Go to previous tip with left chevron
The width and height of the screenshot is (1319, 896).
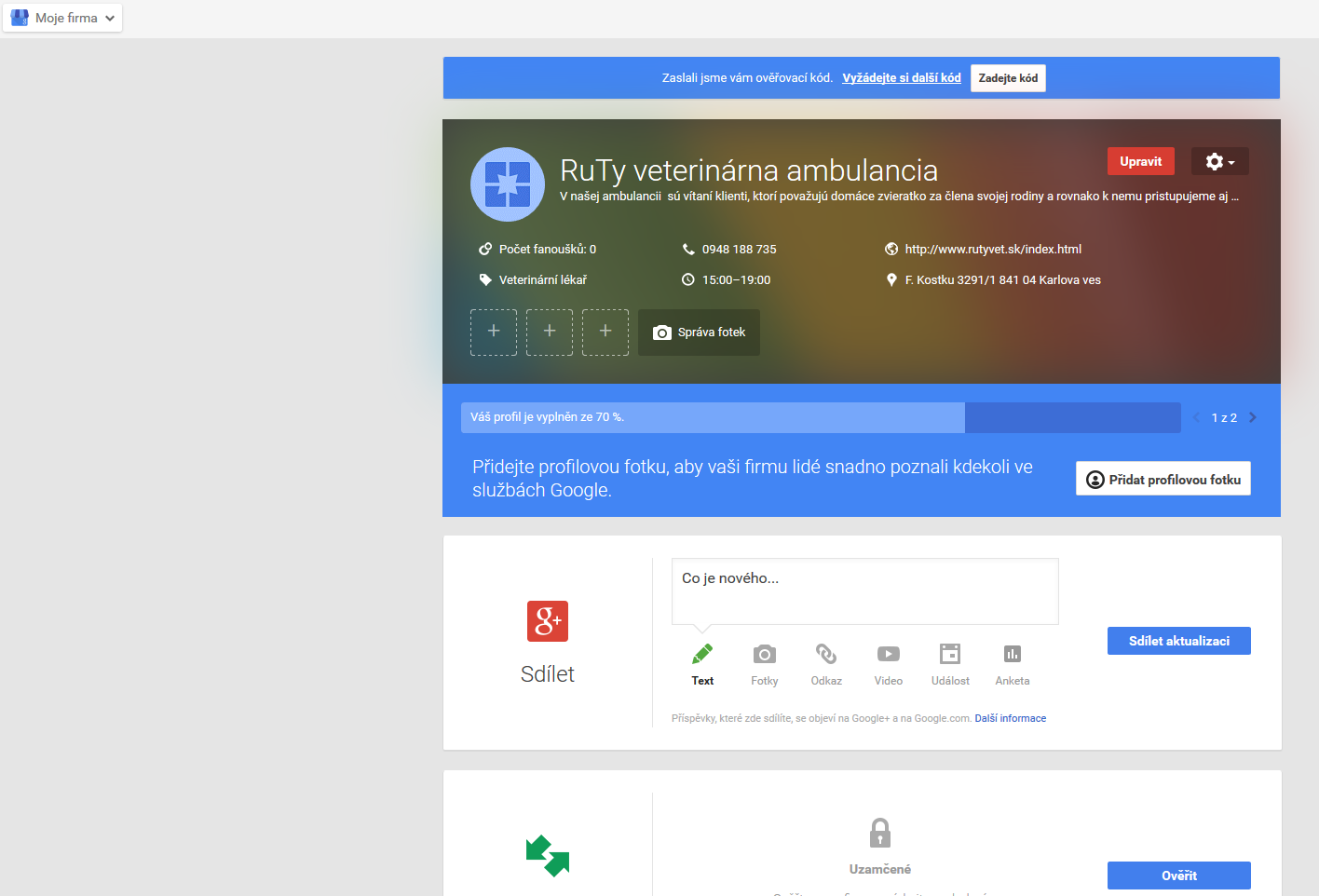pyautogui.click(x=1197, y=417)
